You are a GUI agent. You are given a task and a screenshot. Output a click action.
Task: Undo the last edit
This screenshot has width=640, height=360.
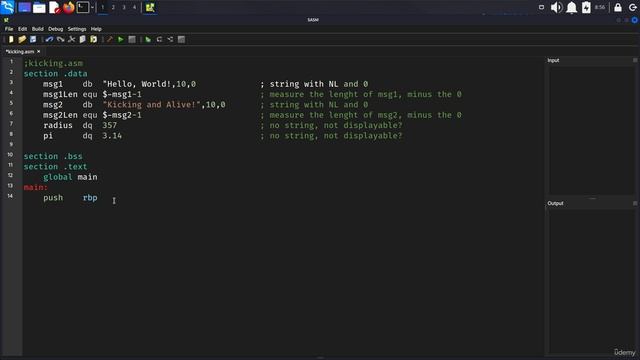pyautogui.click(x=49, y=40)
